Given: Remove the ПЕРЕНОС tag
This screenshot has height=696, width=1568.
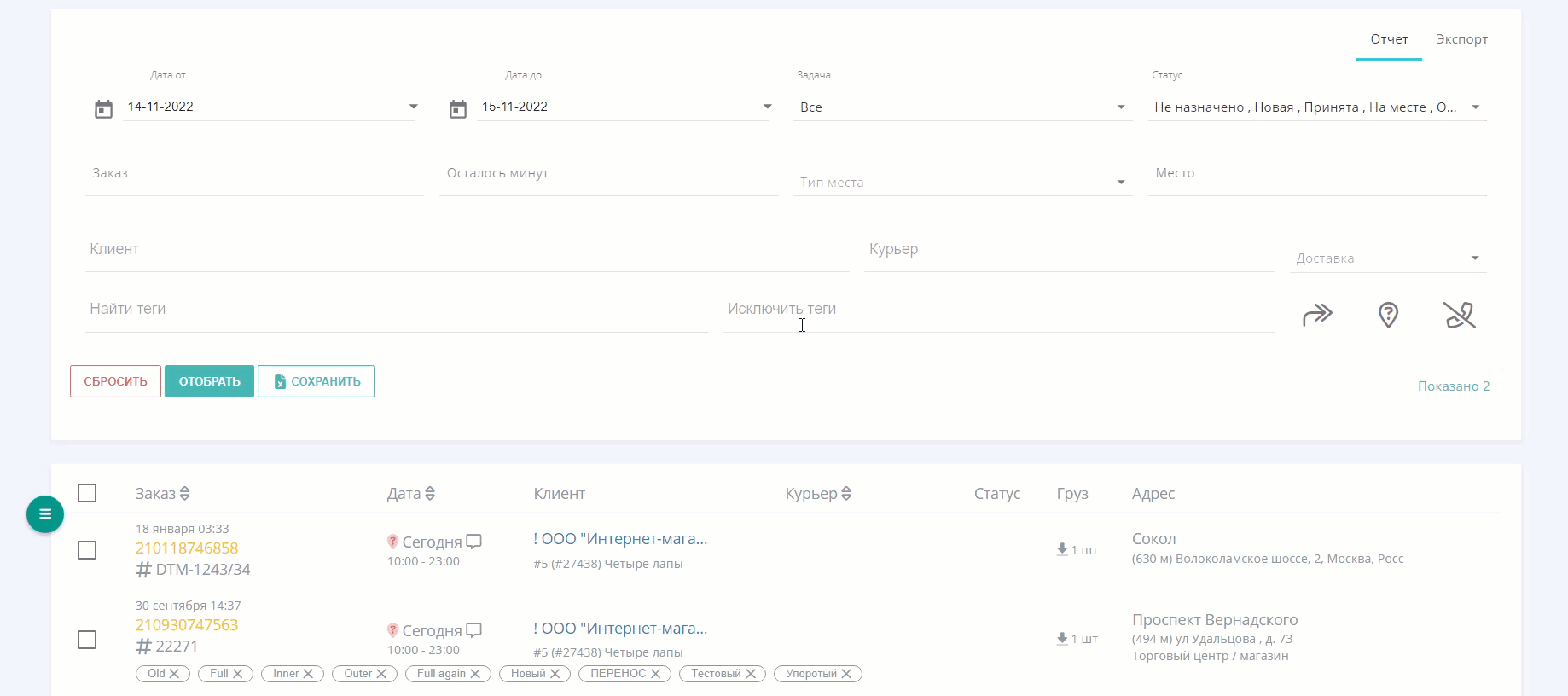Looking at the screenshot, I should (x=655, y=674).
